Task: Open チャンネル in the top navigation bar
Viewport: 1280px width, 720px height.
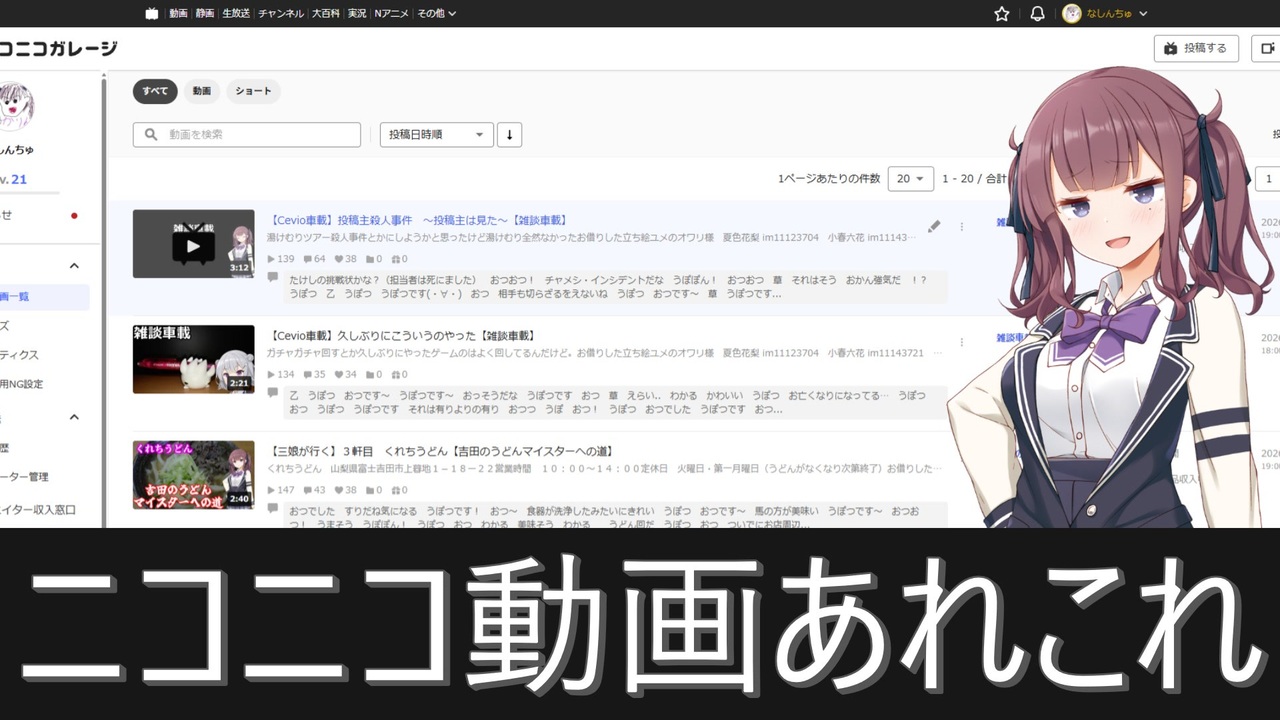Action: pyautogui.click(x=281, y=14)
